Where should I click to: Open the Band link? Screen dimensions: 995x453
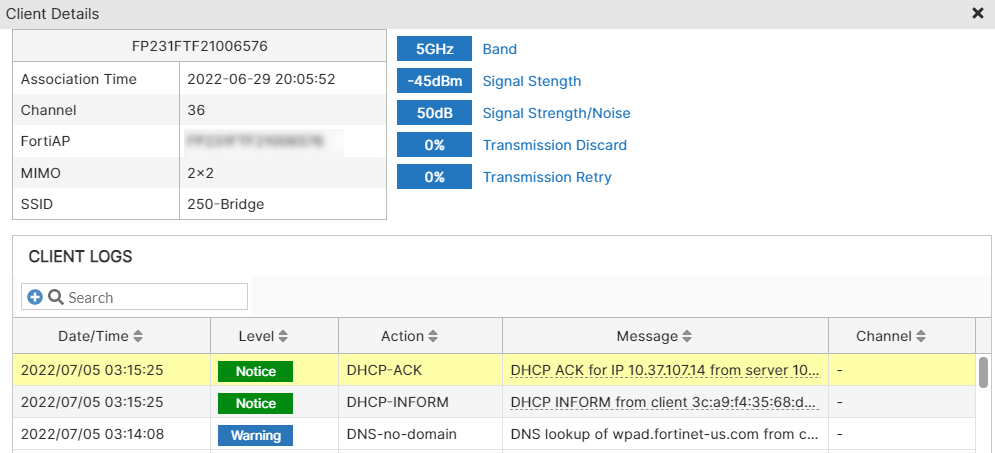click(500, 49)
